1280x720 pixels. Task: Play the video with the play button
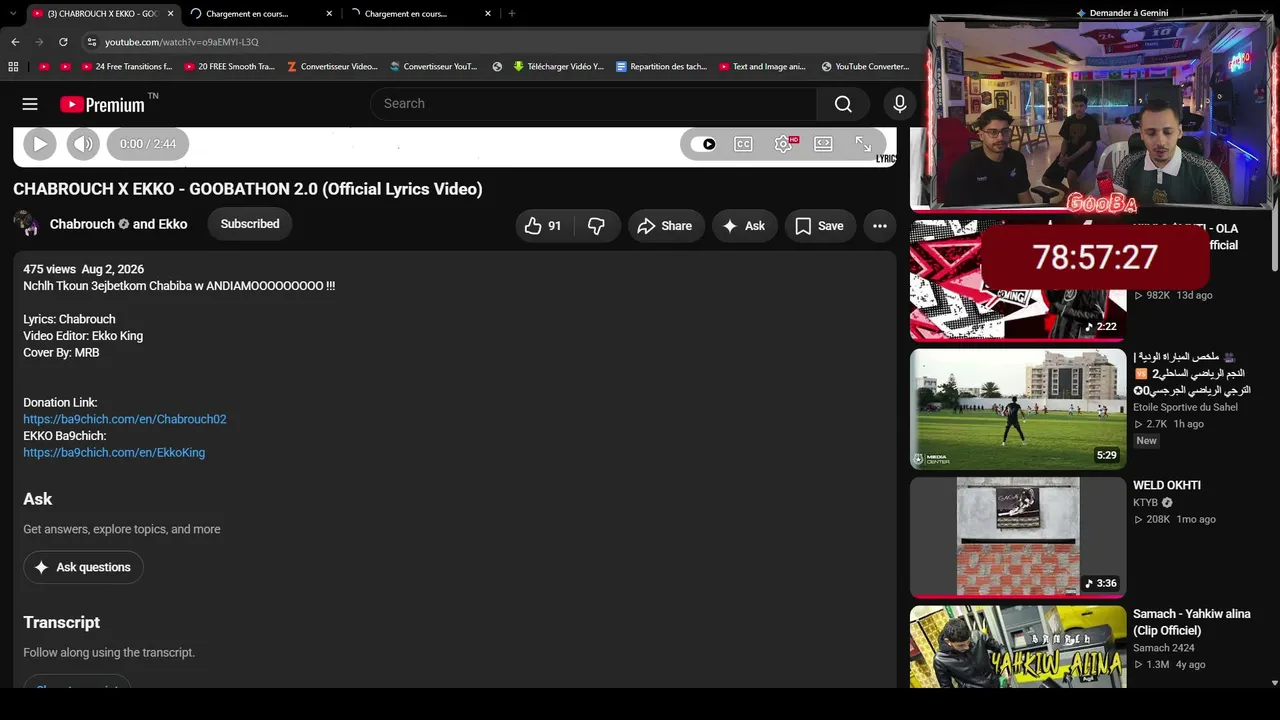(39, 144)
